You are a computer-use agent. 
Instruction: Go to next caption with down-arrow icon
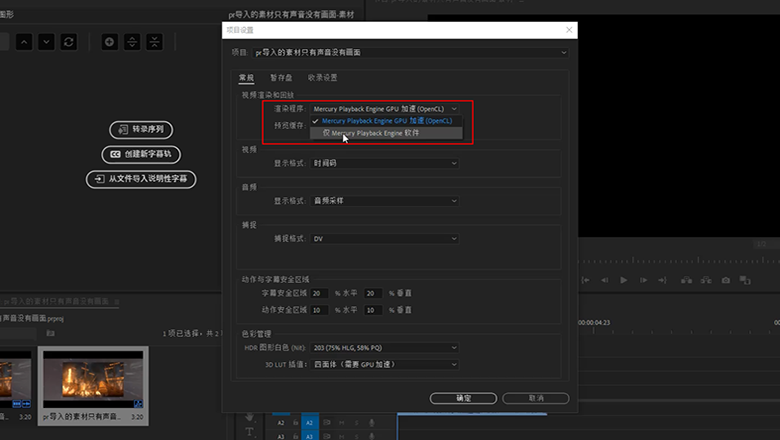(x=46, y=42)
